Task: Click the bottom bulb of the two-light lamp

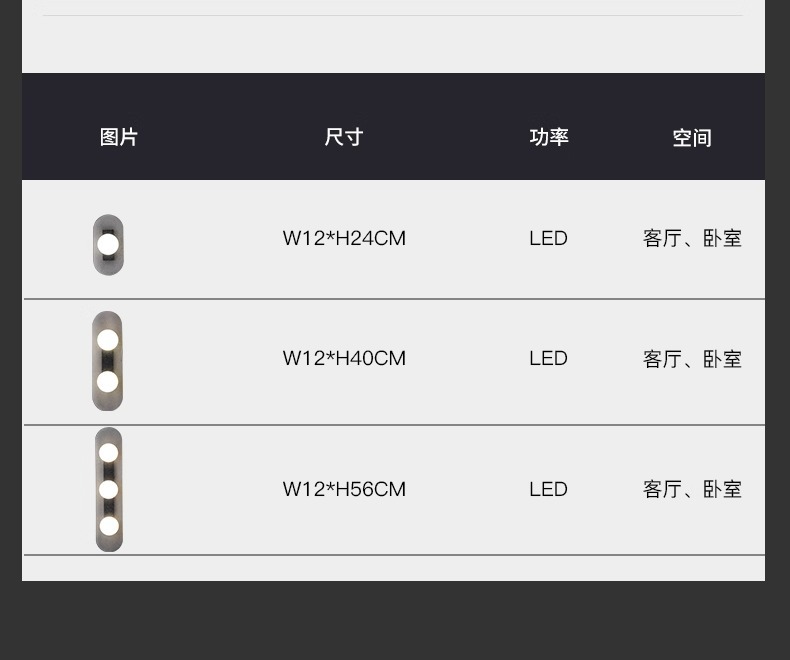Action: (107, 381)
